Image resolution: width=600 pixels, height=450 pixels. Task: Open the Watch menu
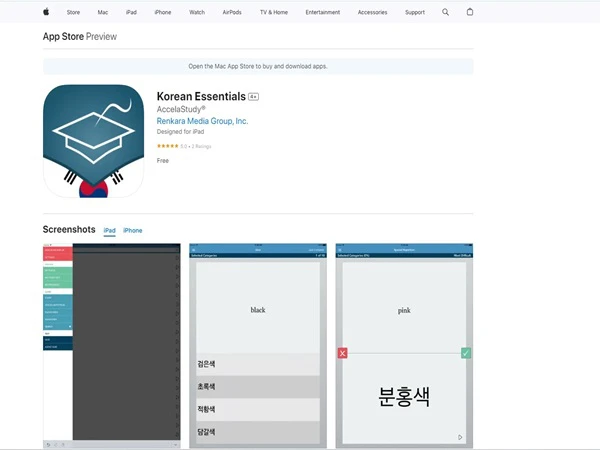pyautogui.click(x=197, y=12)
